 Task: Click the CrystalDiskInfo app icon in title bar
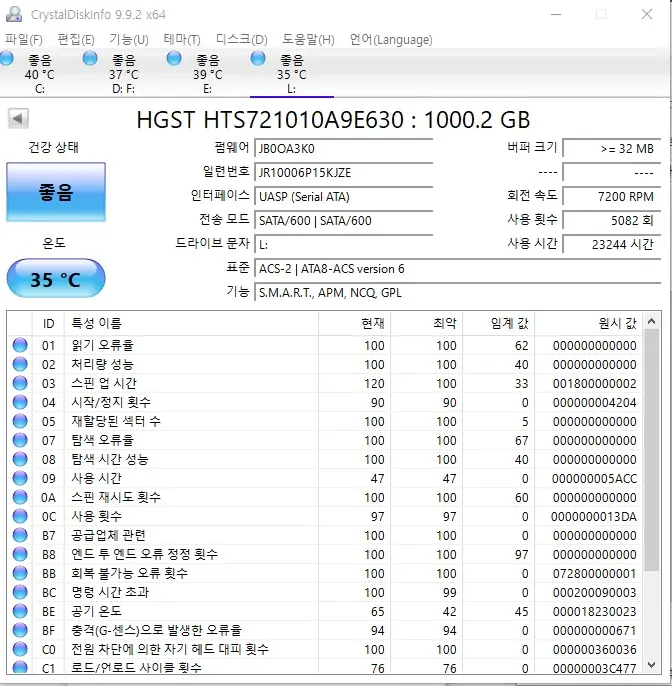click(x=14, y=14)
